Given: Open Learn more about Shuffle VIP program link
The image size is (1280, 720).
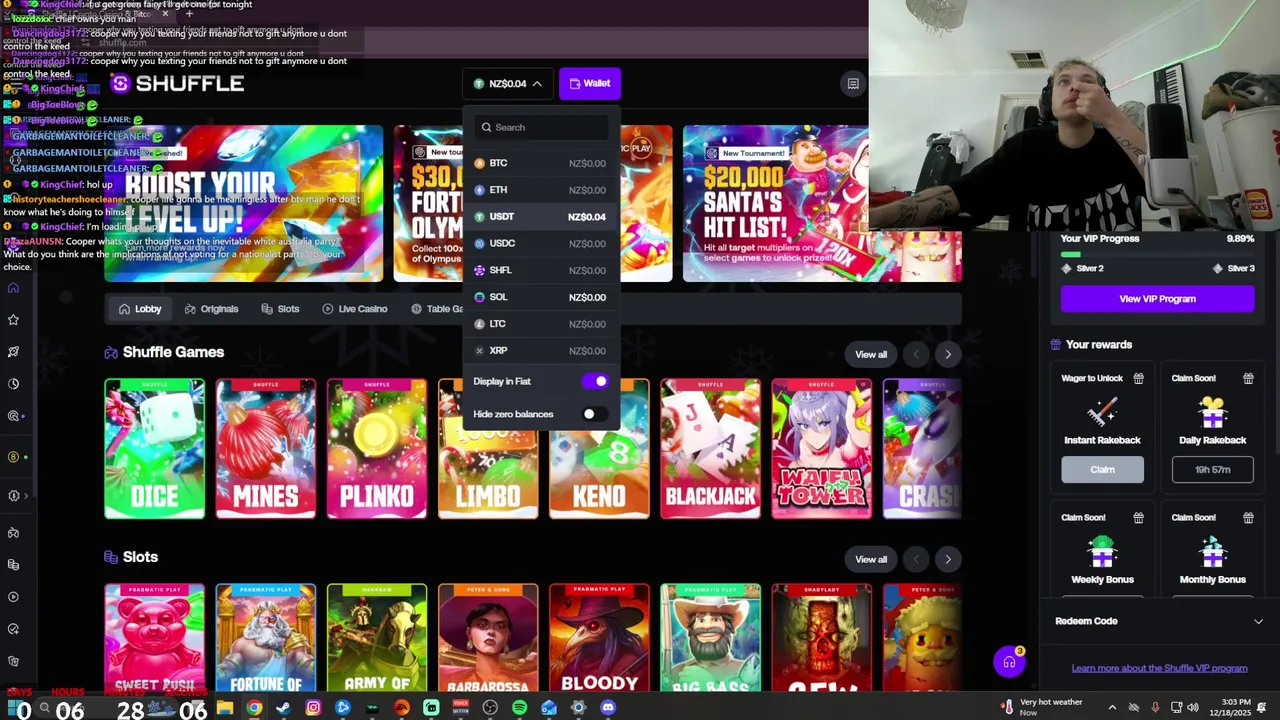Looking at the screenshot, I should coord(1159,668).
